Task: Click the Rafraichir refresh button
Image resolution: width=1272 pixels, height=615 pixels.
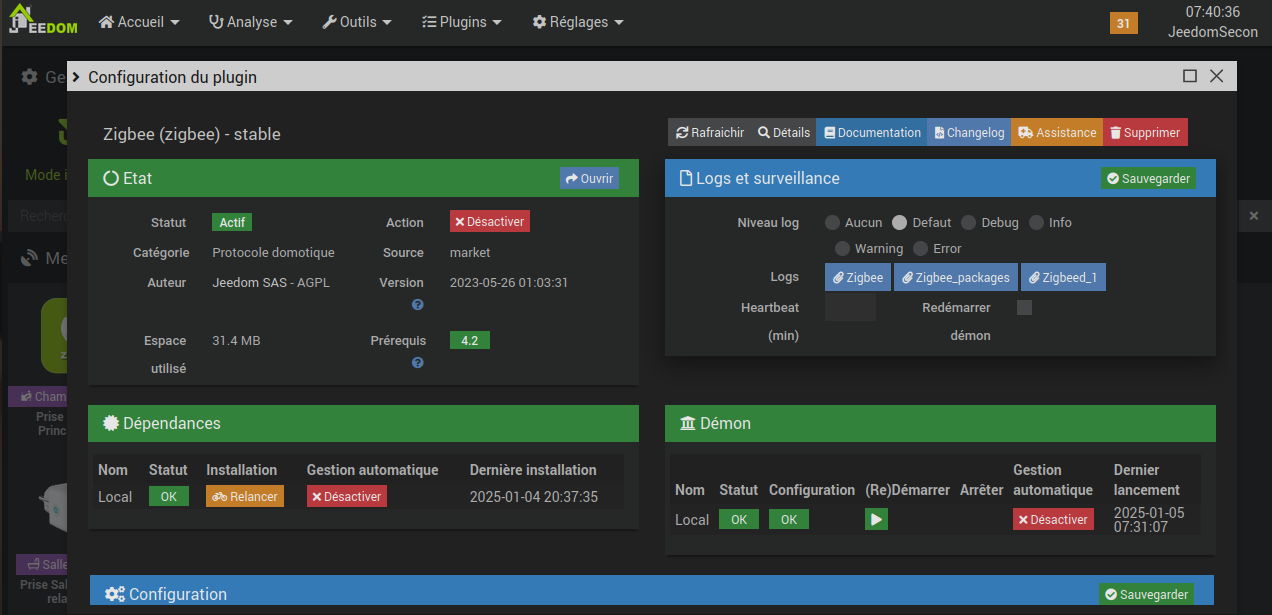Action: pos(710,133)
